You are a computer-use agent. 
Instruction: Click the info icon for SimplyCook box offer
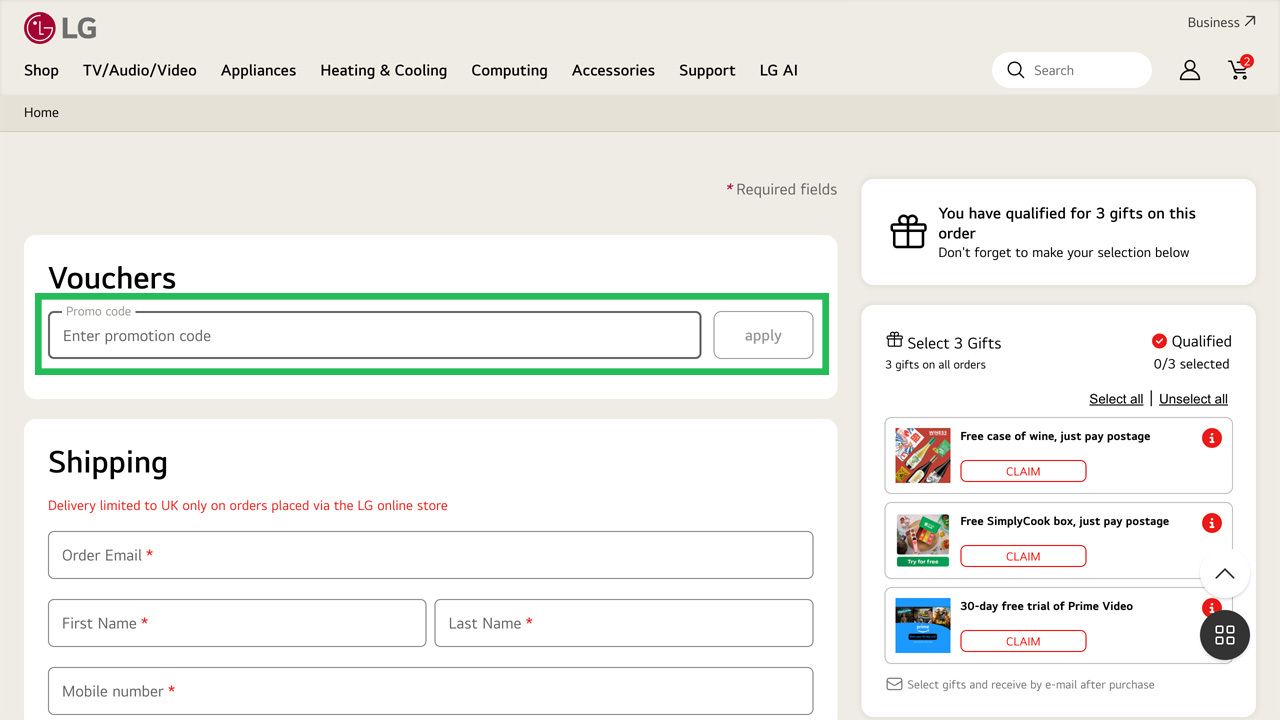point(1211,522)
